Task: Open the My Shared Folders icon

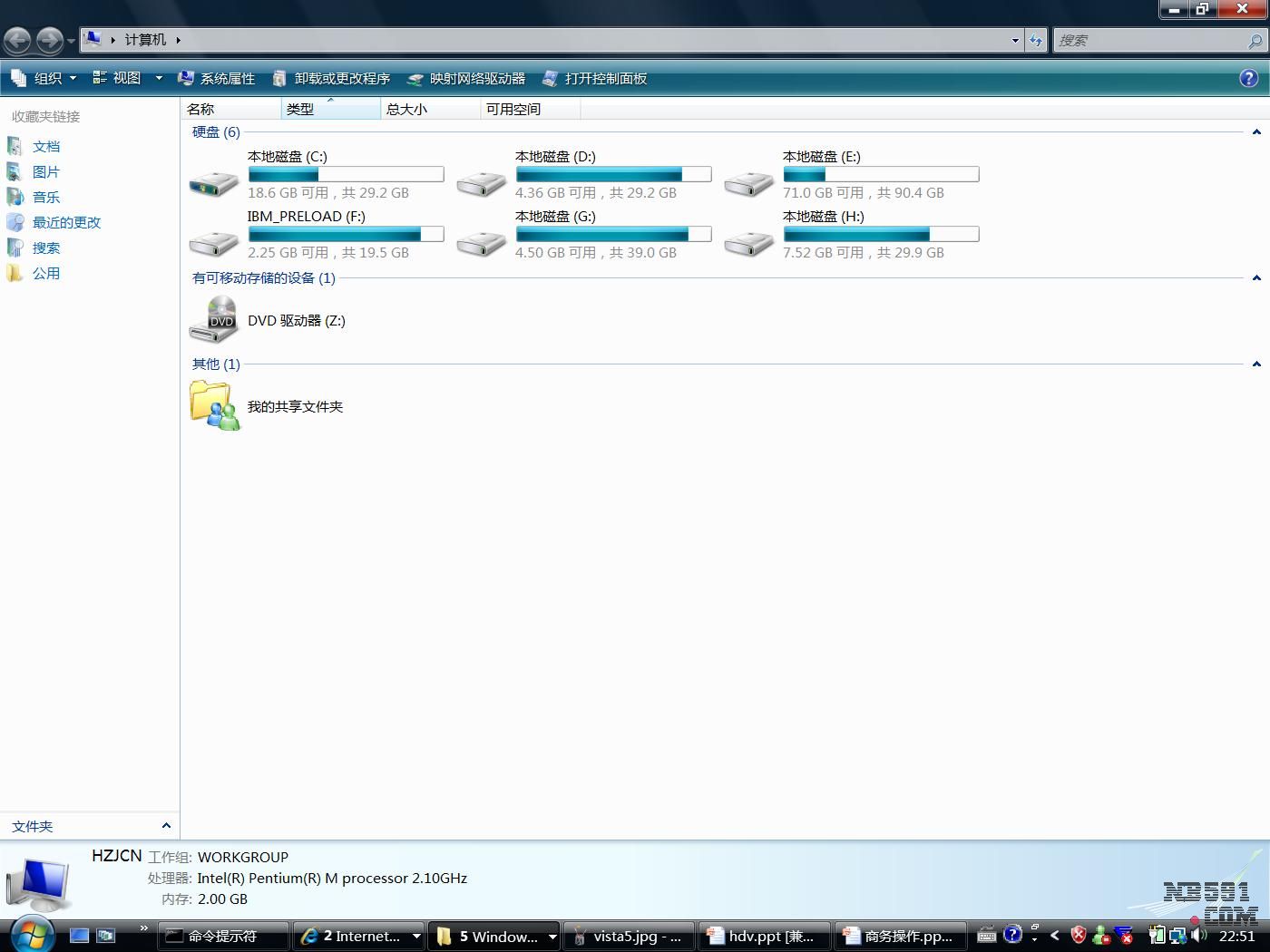Action: [214, 405]
